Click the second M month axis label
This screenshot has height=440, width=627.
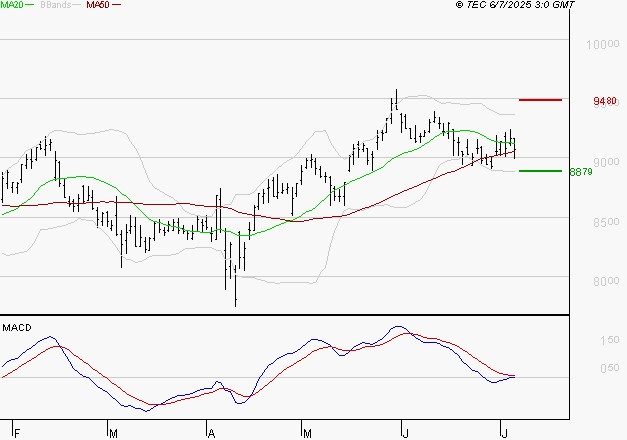pyautogui.click(x=307, y=433)
